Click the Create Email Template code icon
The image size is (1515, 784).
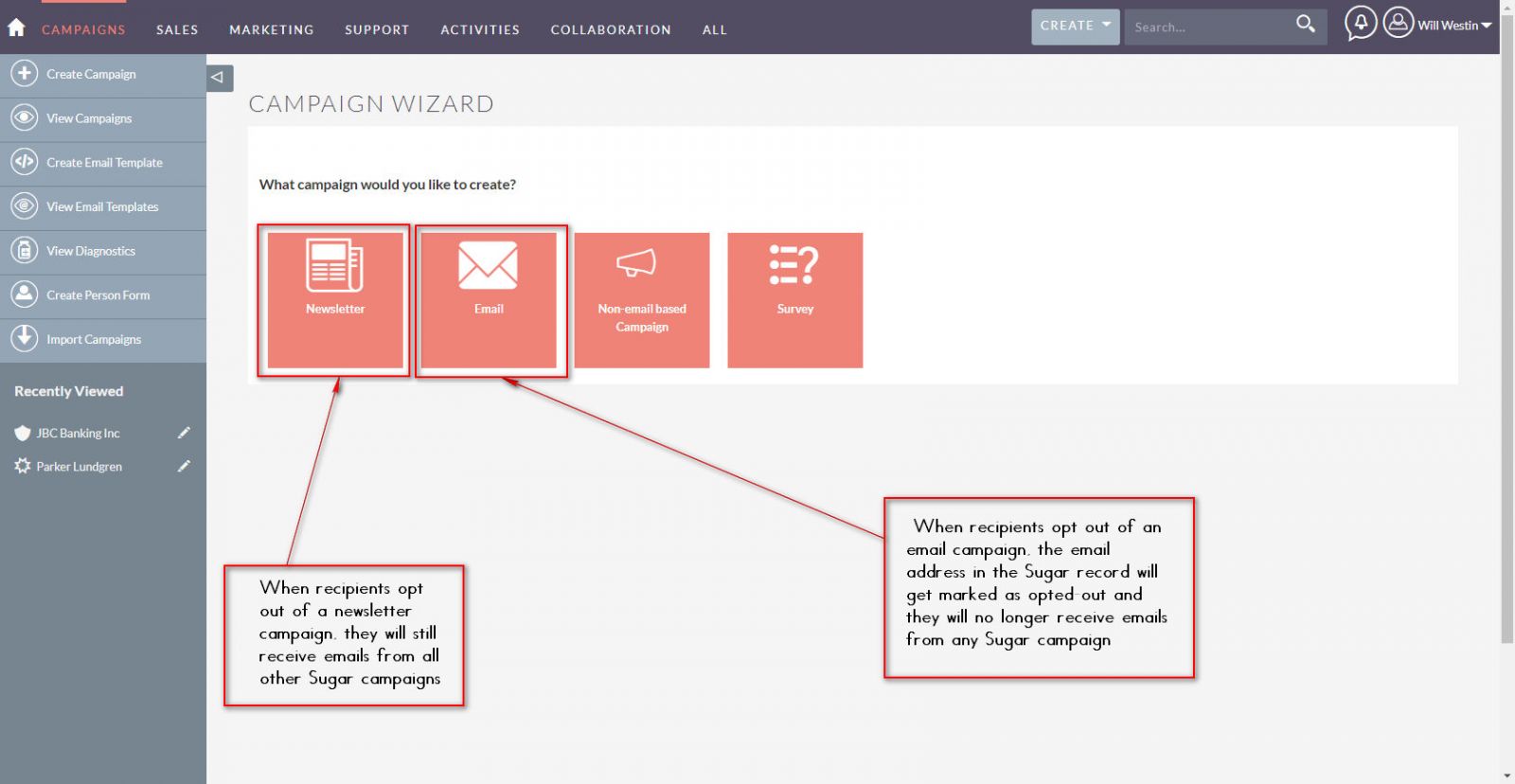pyautogui.click(x=25, y=162)
